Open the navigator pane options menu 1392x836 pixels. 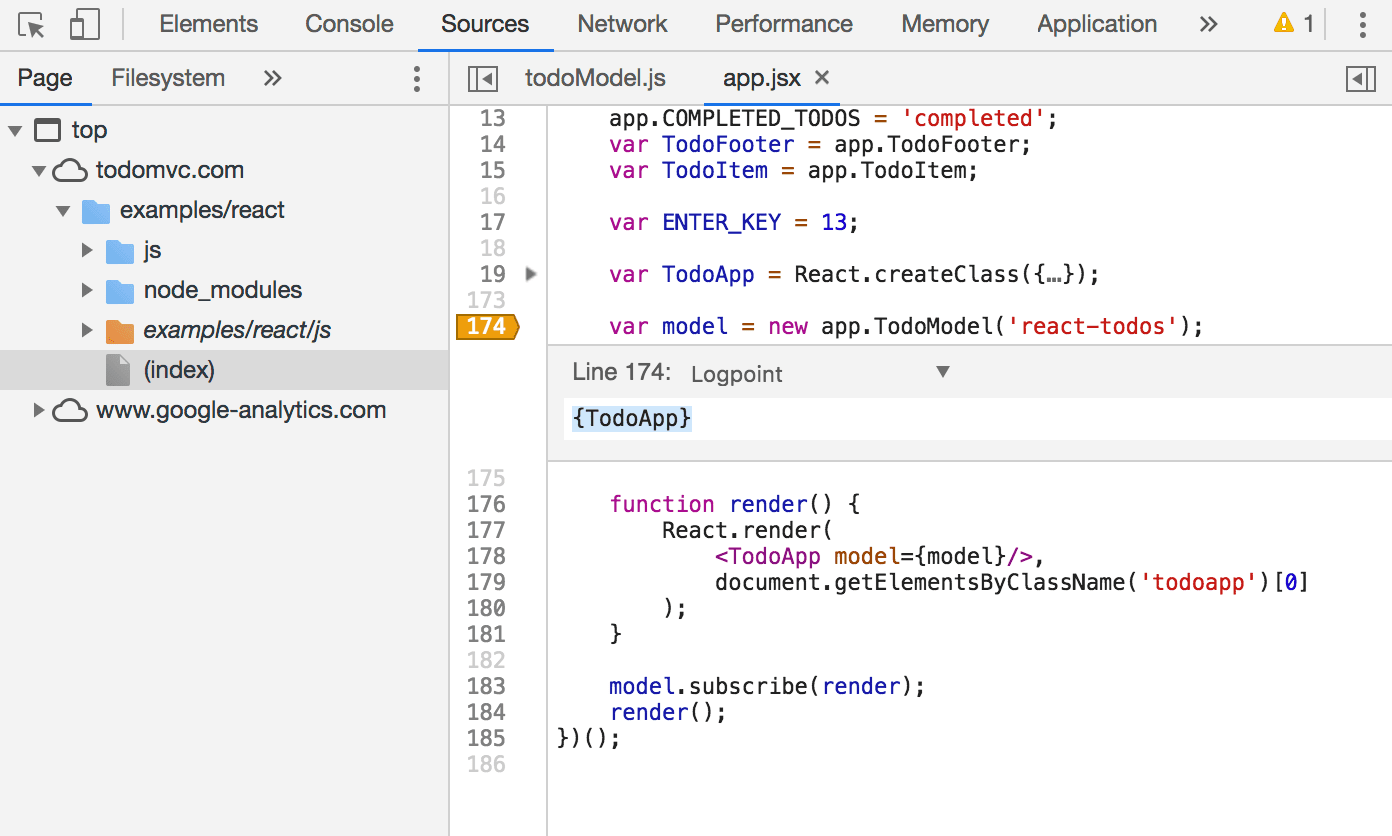(416, 78)
